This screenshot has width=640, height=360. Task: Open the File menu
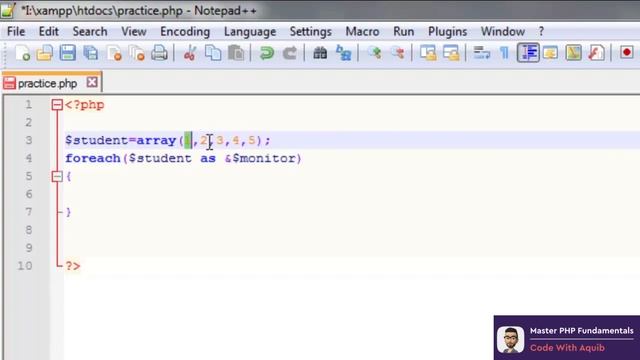point(16,31)
